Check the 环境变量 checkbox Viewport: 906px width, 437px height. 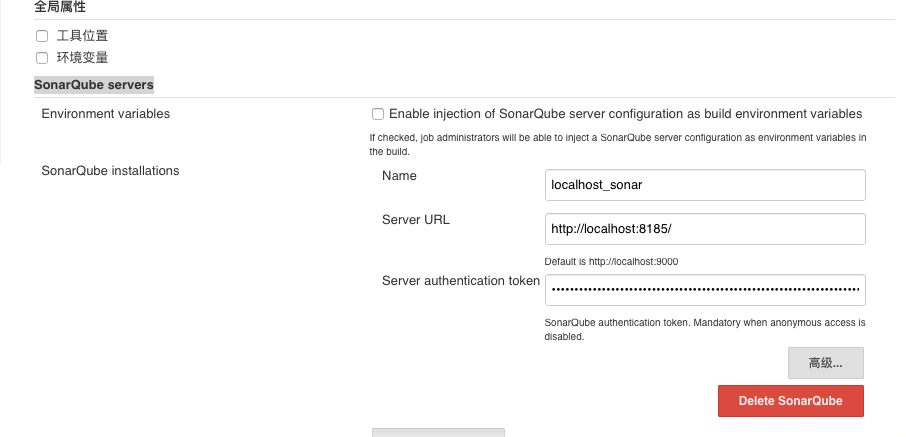pyautogui.click(x=42, y=58)
